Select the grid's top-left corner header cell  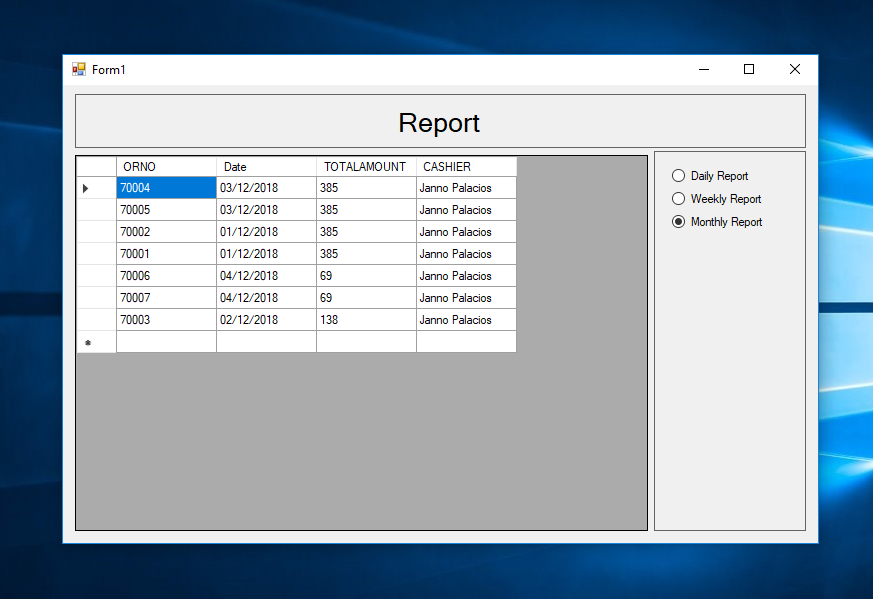pyautogui.click(x=96, y=167)
